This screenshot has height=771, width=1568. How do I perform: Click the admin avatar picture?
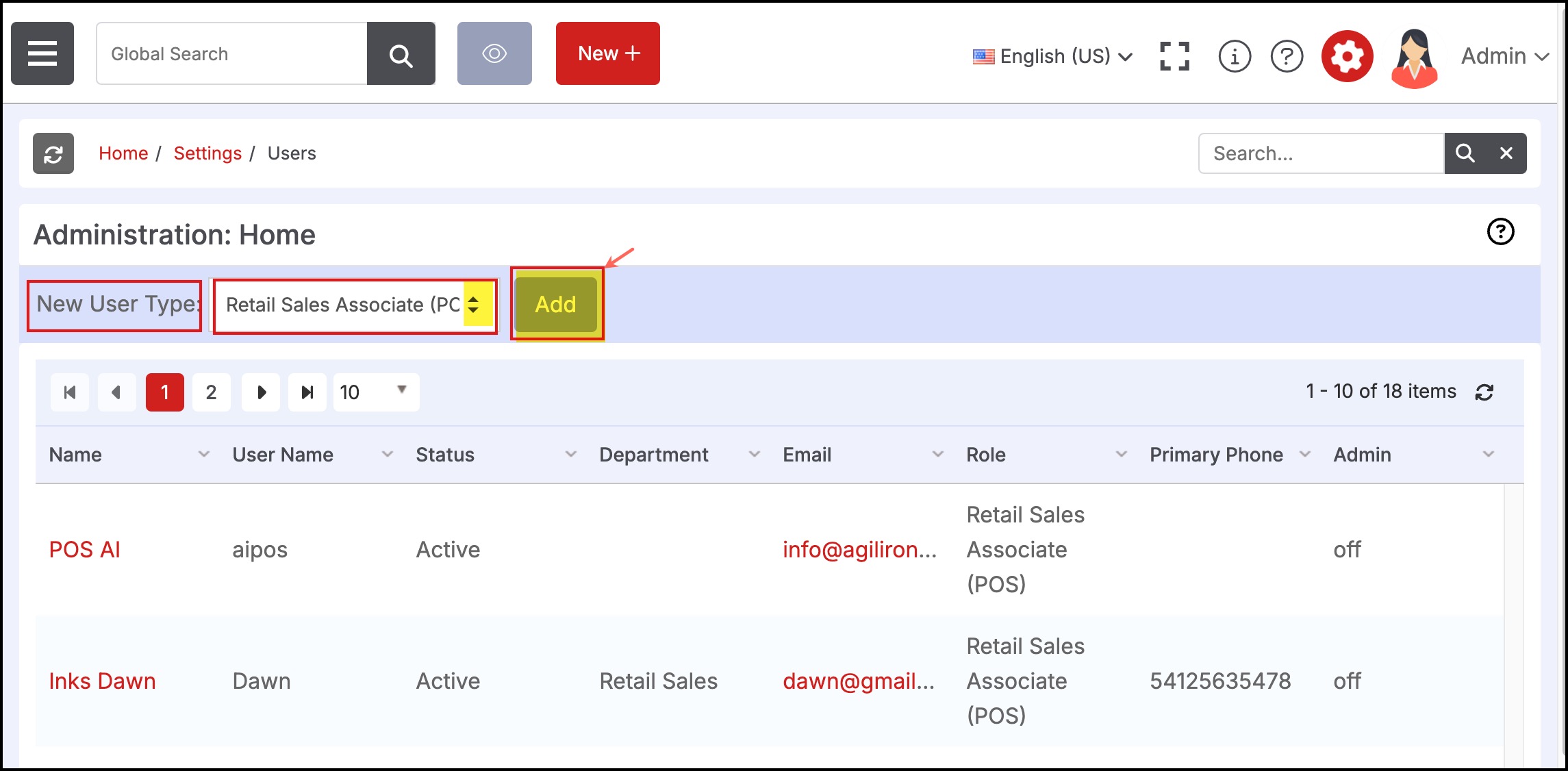coord(1415,58)
